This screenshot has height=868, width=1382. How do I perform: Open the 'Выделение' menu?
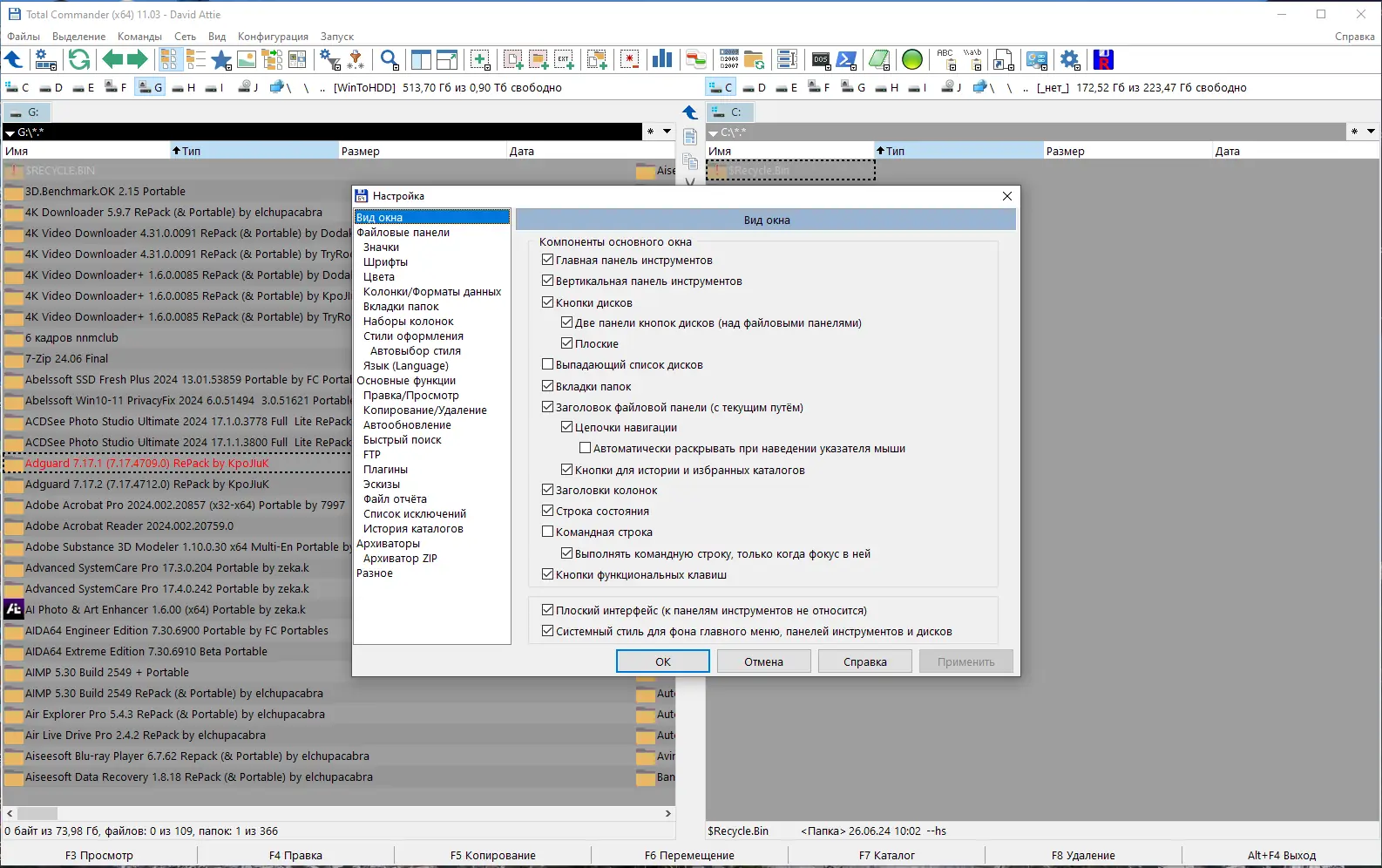pos(79,37)
